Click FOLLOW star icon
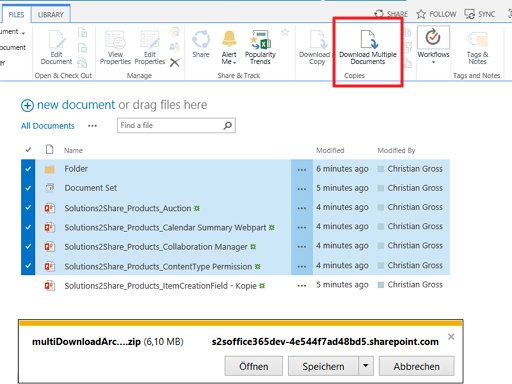The height and width of the screenshot is (384, 512). (x=421, y=14)
